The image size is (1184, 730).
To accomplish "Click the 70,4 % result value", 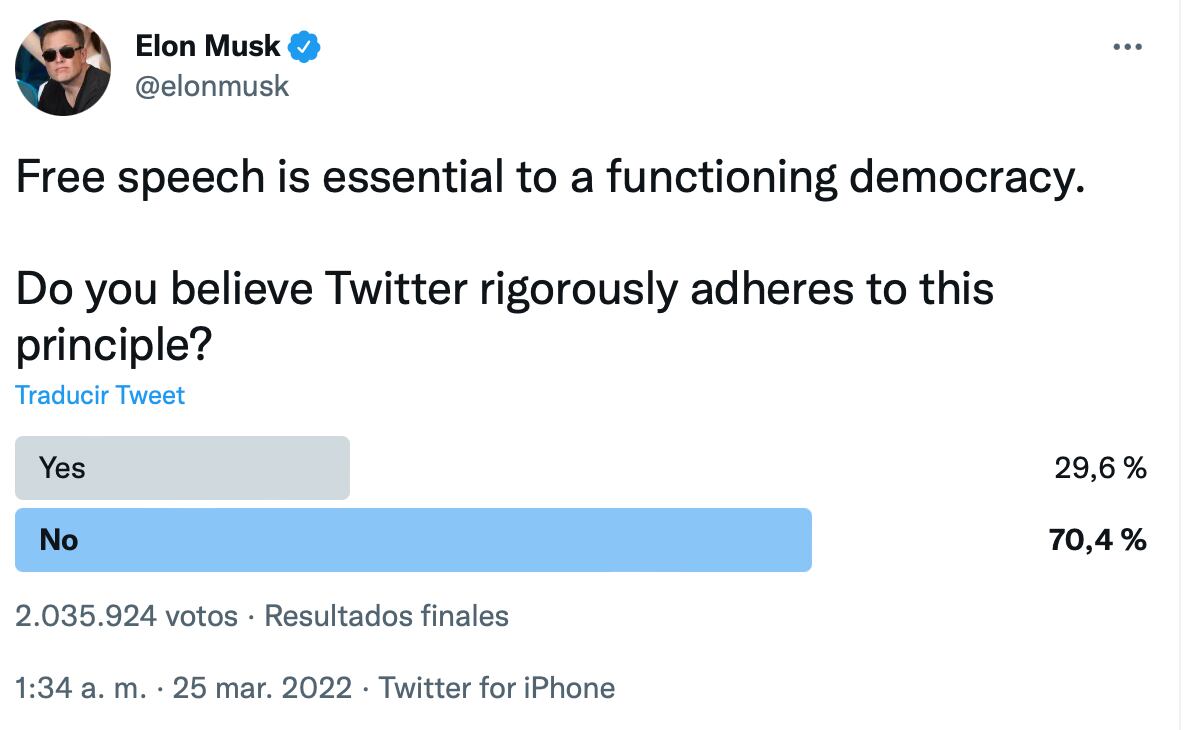I will coord(1098,540).
